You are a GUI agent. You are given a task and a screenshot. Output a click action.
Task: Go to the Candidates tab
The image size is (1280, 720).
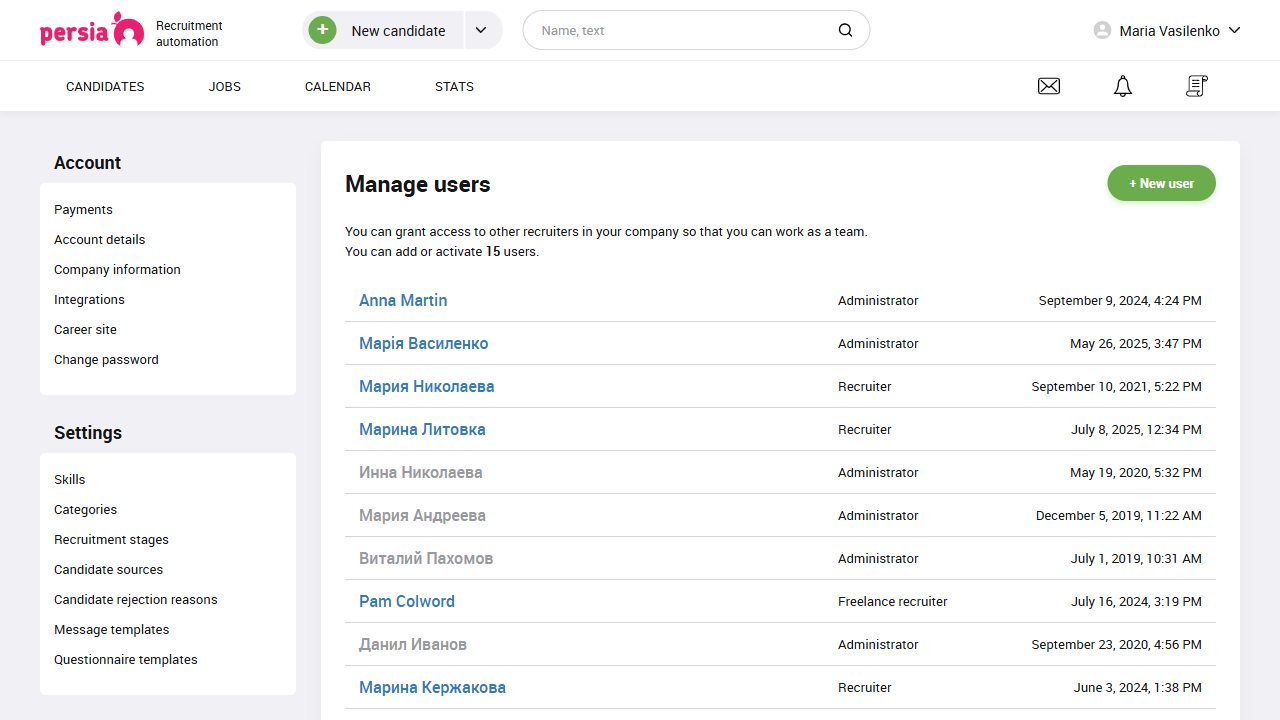(105, 87)
